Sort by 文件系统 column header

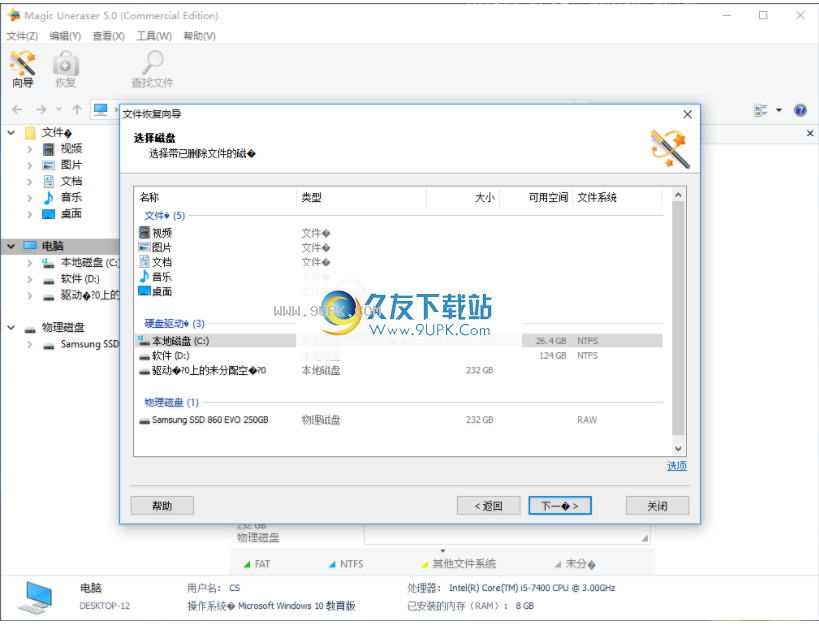[617, 198]
